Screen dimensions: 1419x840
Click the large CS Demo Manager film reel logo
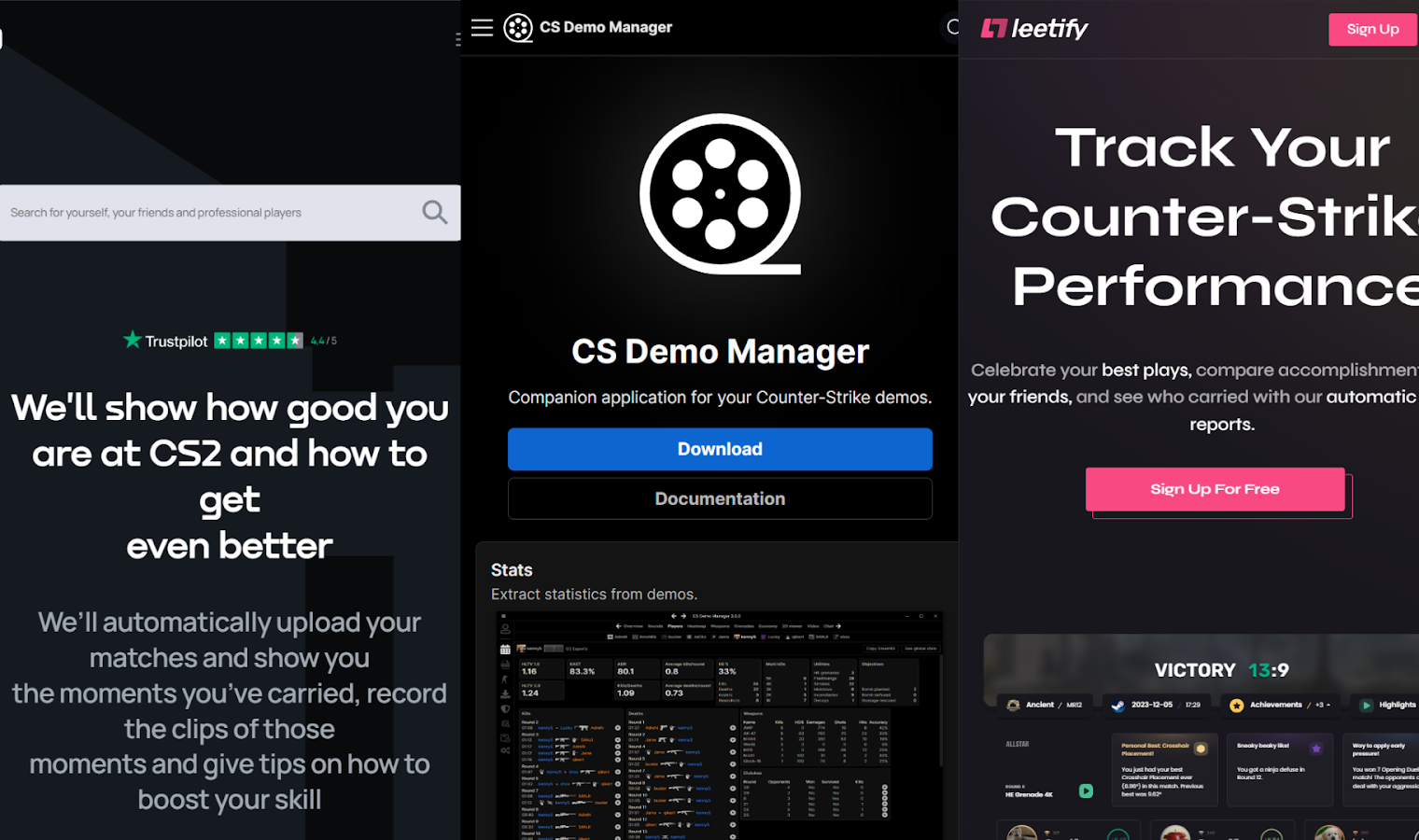720,194
